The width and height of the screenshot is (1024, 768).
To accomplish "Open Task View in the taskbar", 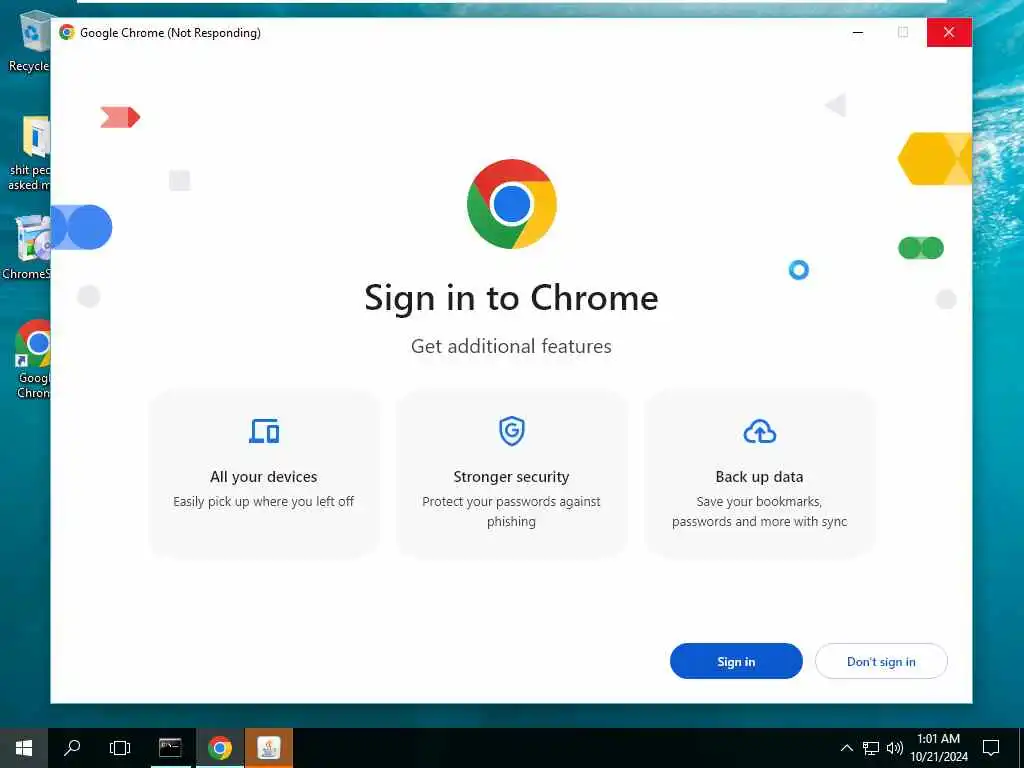I will pos(120,748).
